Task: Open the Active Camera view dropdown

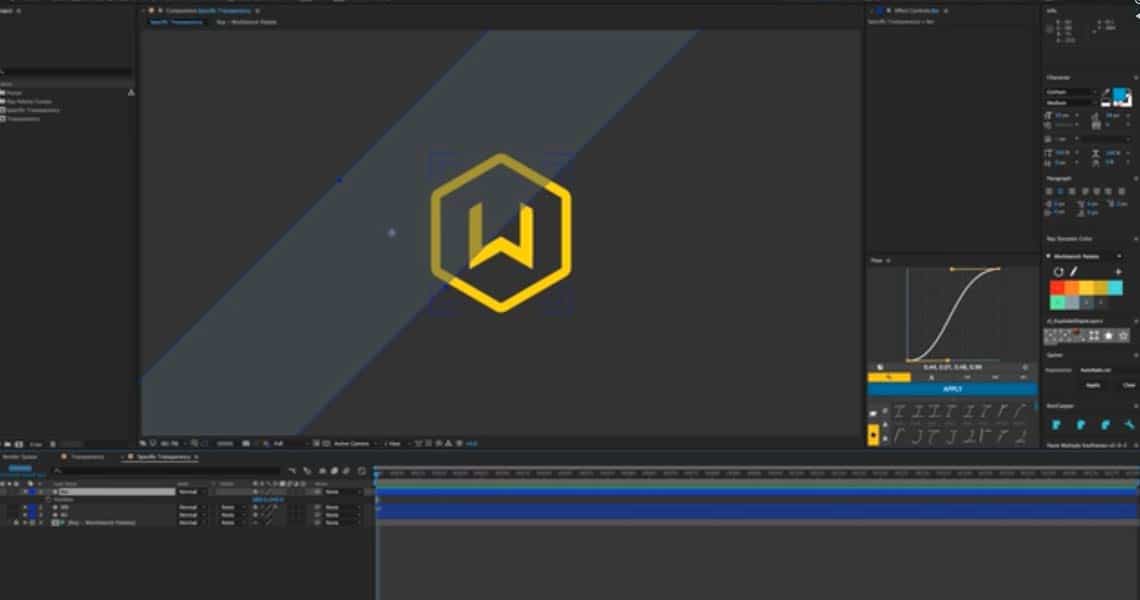Action: point(352,443)
